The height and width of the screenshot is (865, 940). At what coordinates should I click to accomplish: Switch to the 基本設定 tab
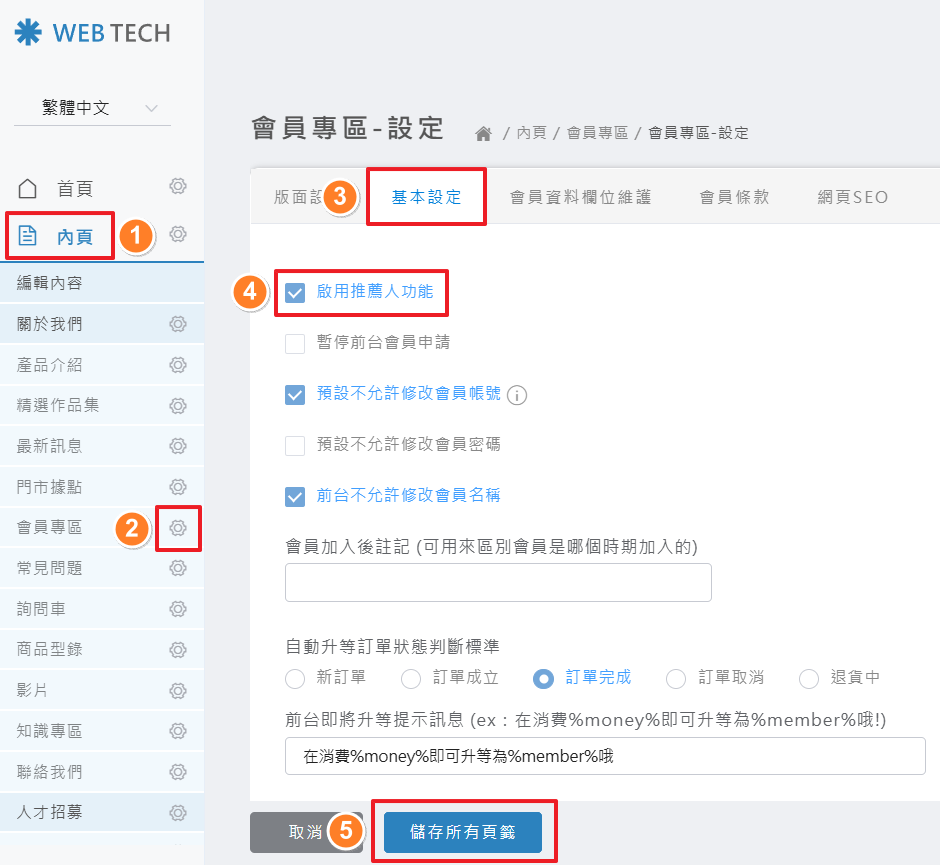427,197
